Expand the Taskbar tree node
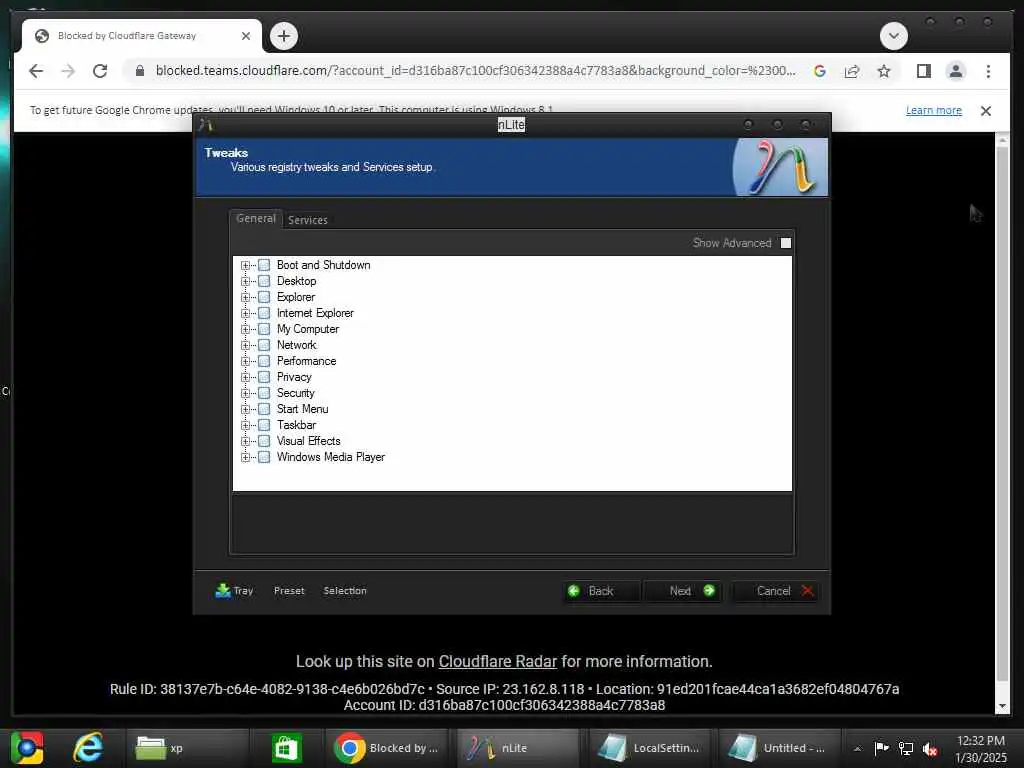Viewport: 1024px width, 768px height. [x=245, y=425]
